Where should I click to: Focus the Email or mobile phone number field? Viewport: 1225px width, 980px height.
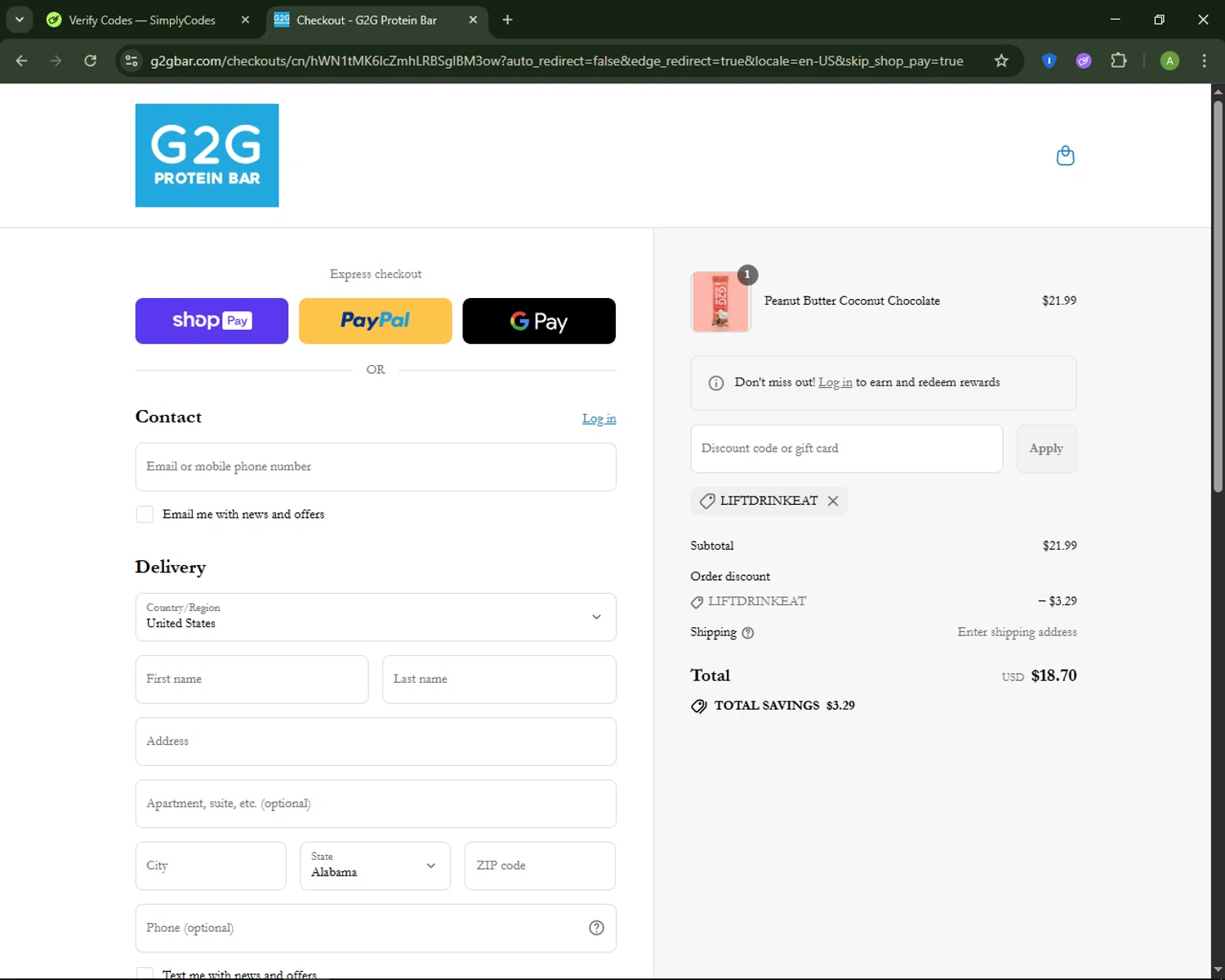click(x=376, y=467)
